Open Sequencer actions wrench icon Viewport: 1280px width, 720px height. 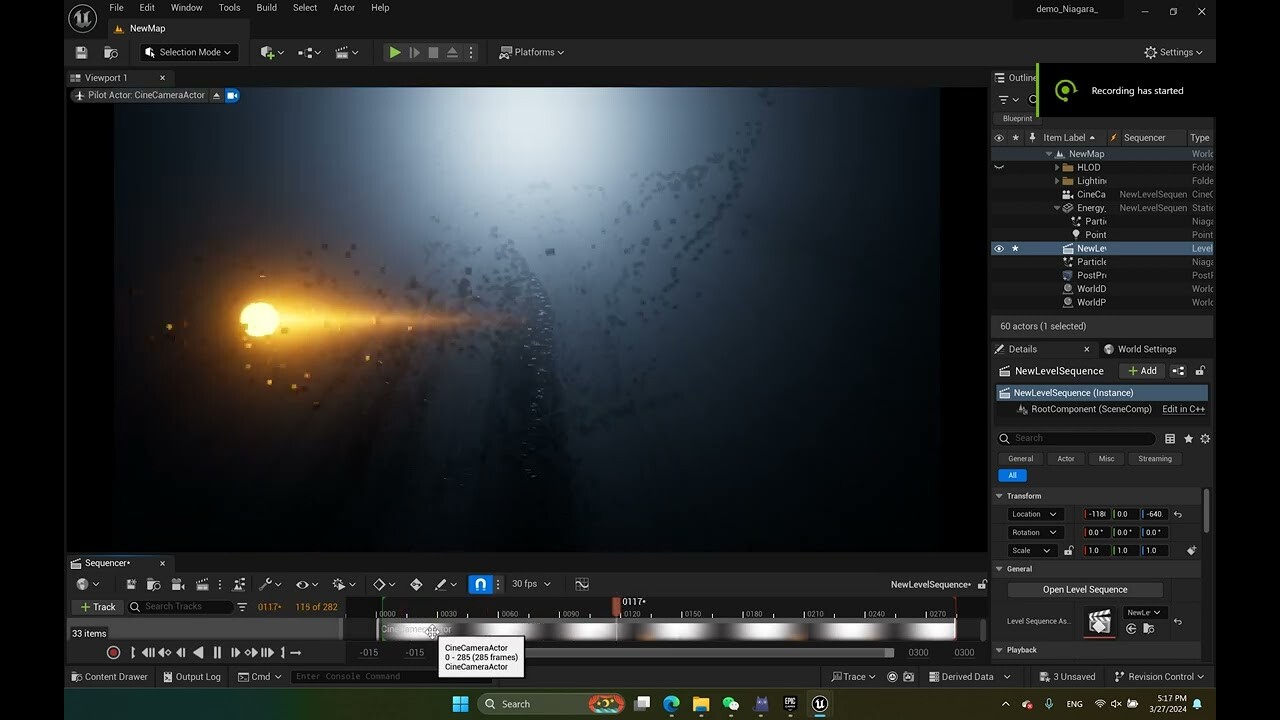(x=265, y=584)
